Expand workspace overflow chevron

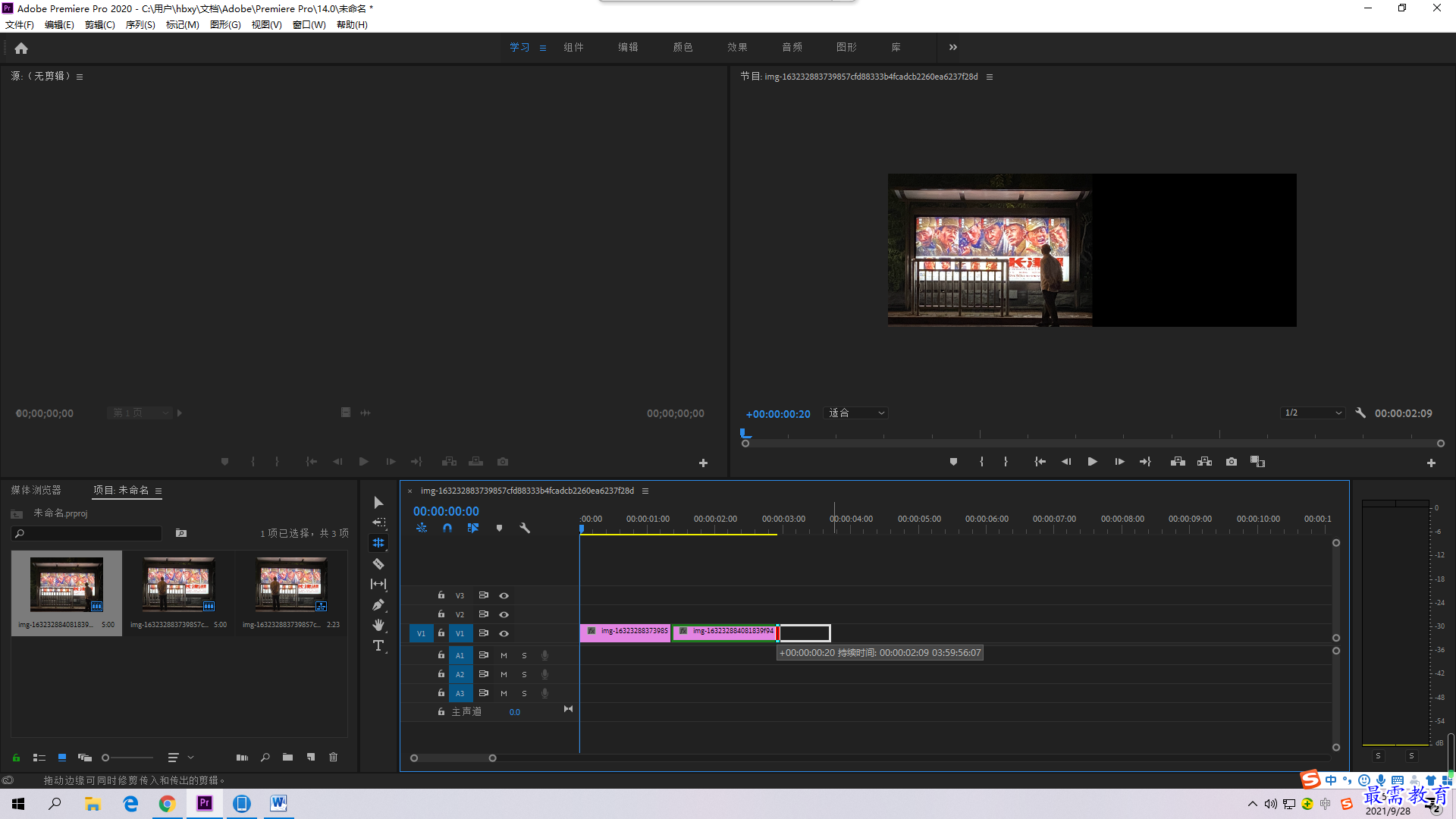(x=952, y=47)
